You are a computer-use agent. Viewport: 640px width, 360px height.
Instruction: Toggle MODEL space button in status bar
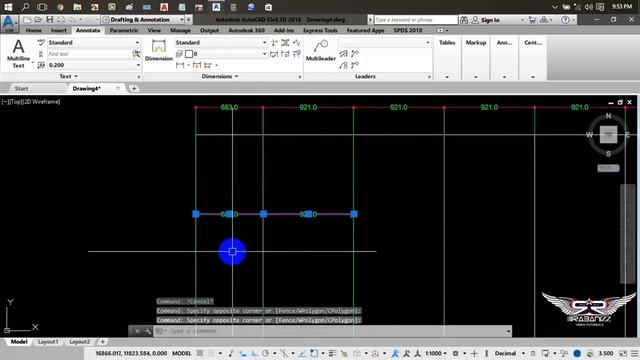(x=182, y=353)
